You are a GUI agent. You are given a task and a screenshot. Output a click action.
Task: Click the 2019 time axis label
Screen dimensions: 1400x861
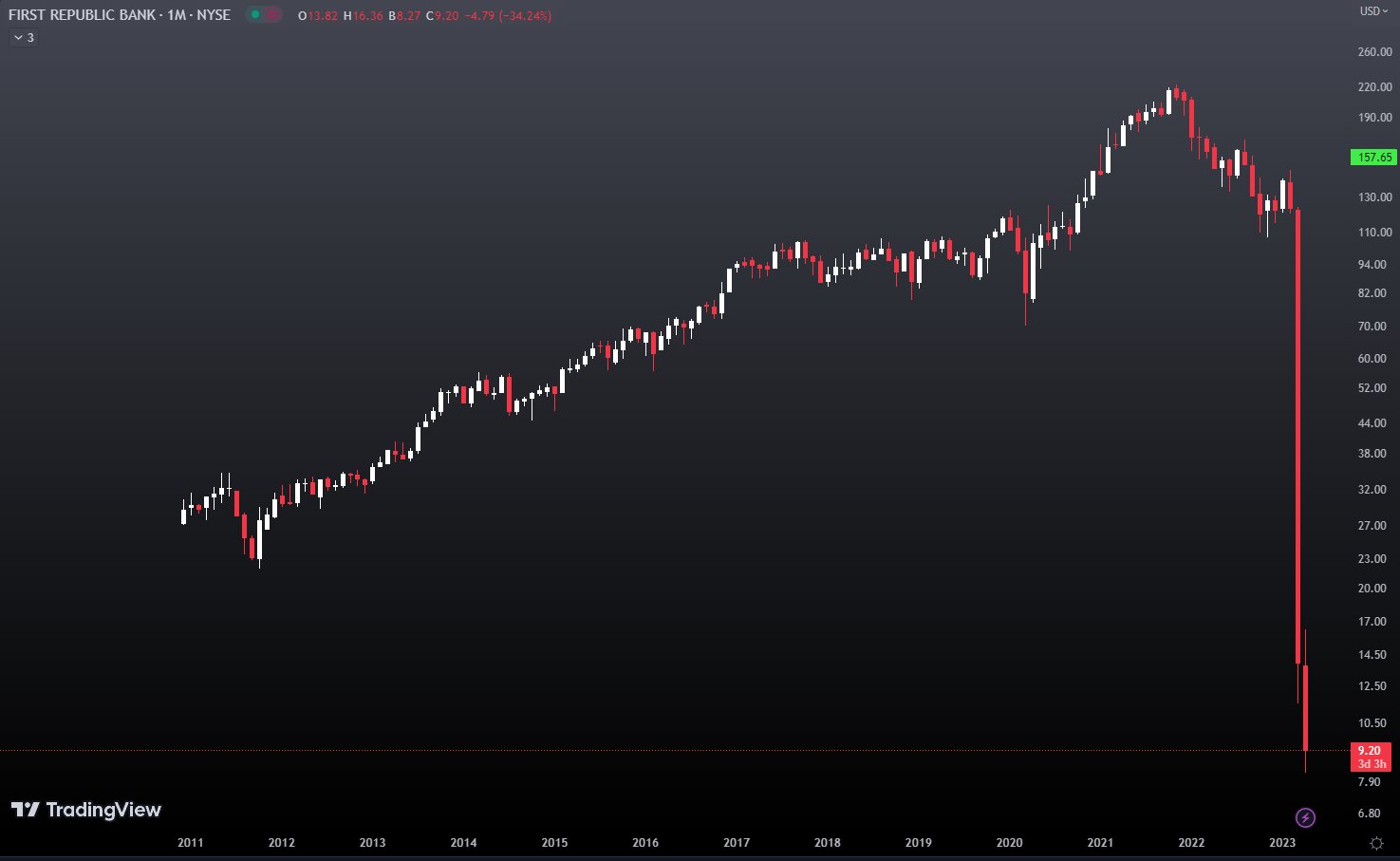(919, 843)
